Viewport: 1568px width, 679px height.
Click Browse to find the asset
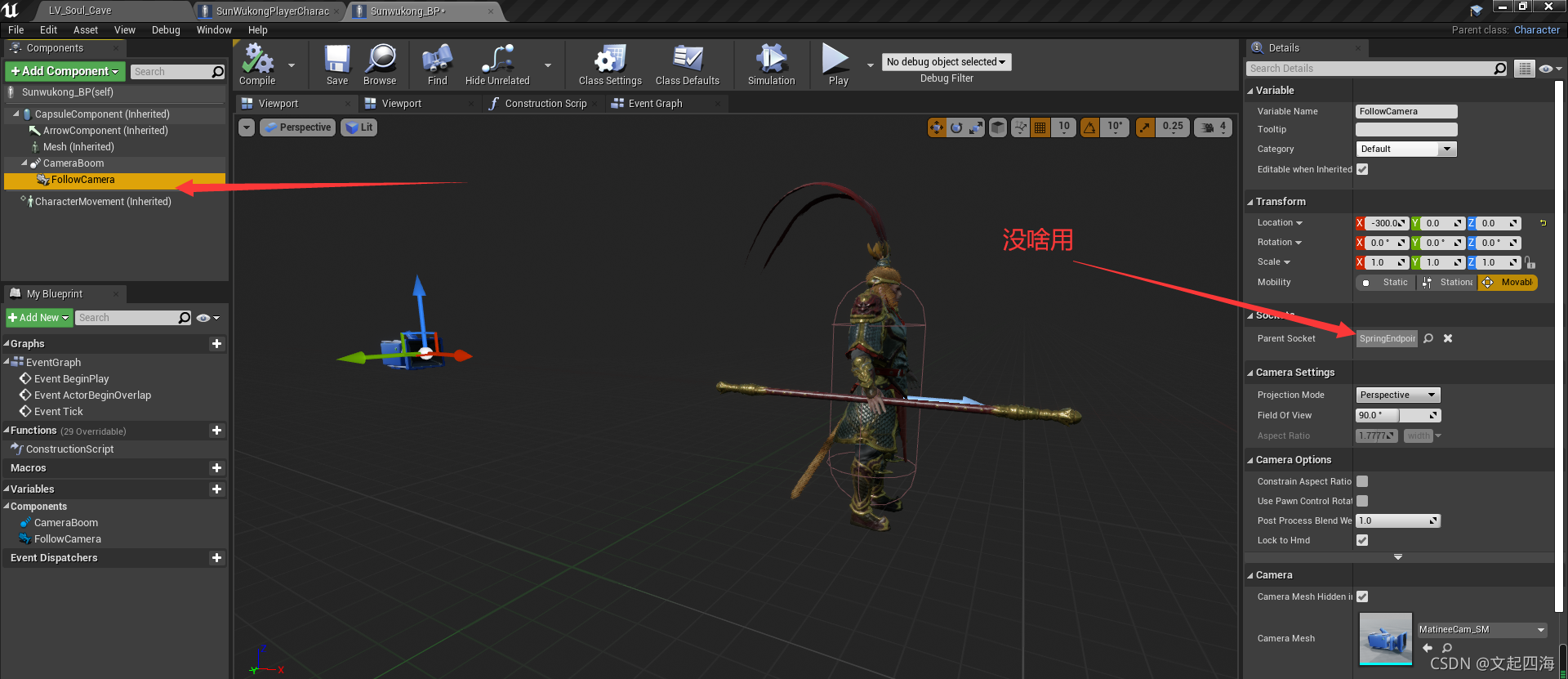click(x=380, y=65)
